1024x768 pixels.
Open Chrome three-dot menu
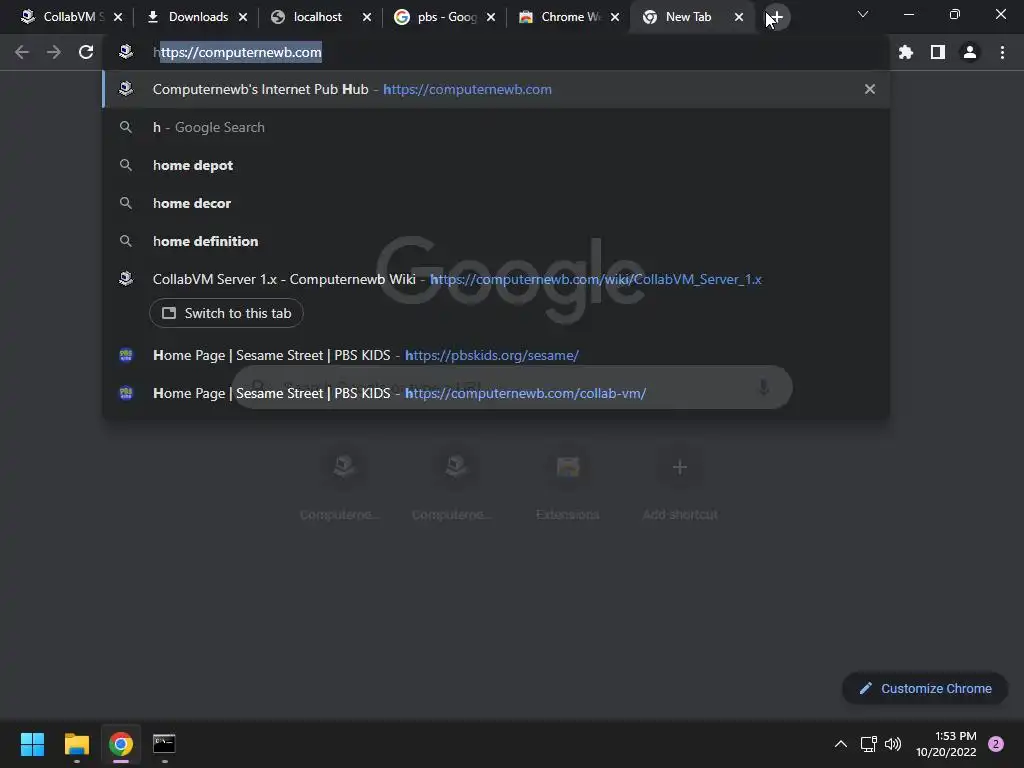pyautogui.click(x=1002, y=52)
